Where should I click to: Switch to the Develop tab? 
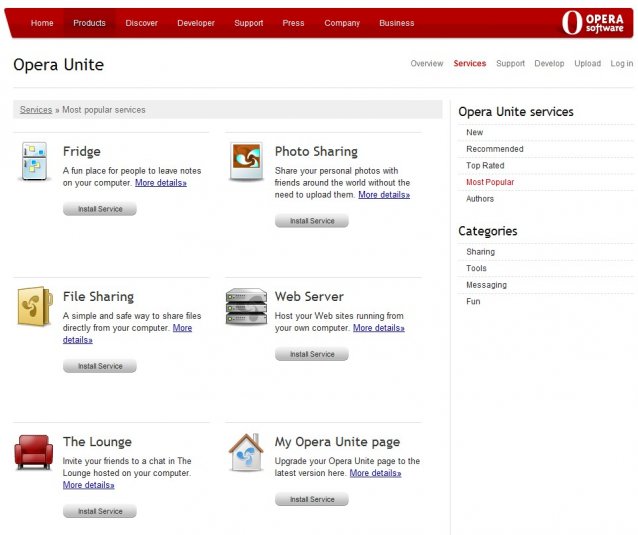click(549, 63)
